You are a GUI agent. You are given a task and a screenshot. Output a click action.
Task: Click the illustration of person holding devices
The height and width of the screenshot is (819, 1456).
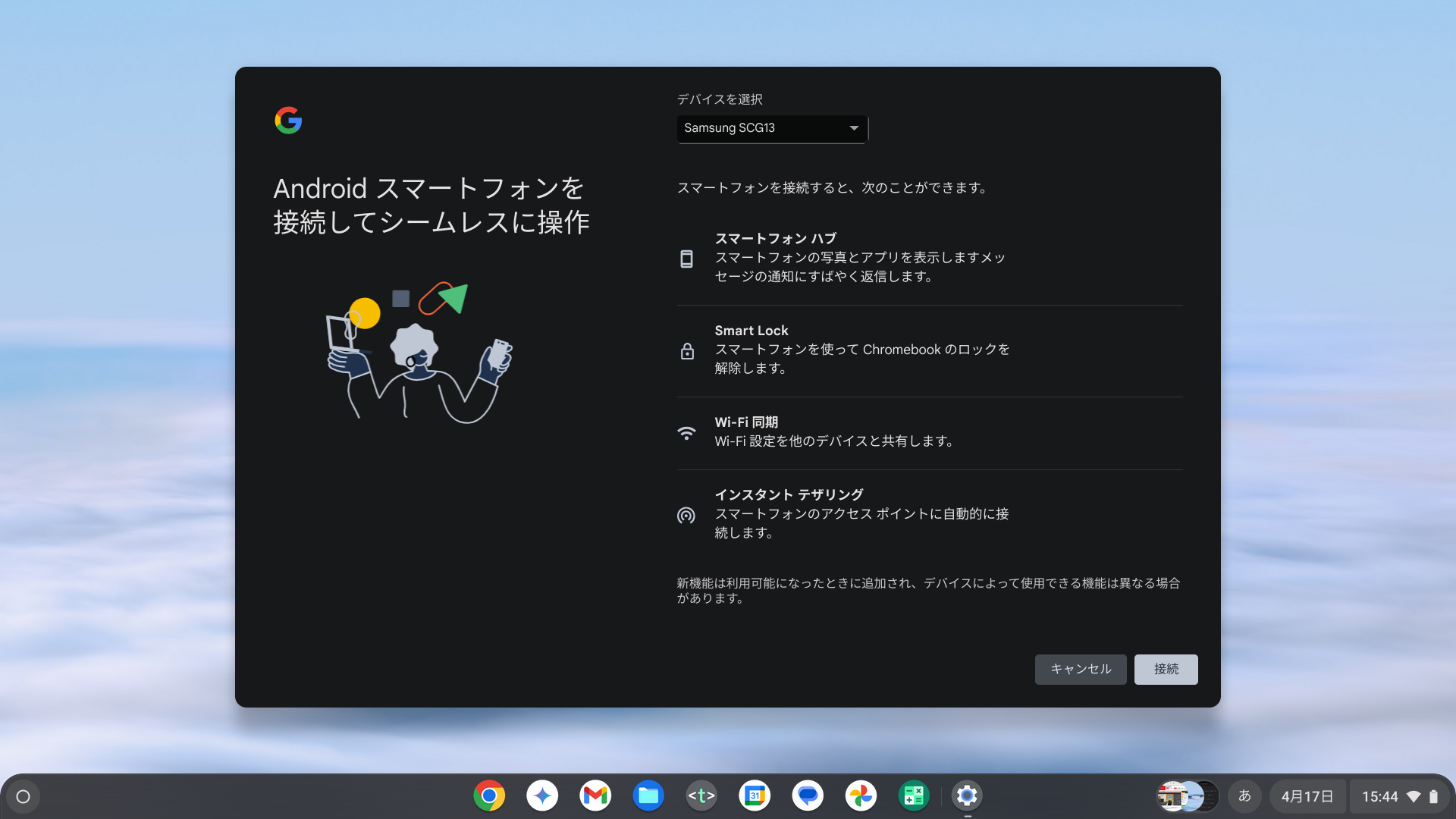click(x=419, y=353)
